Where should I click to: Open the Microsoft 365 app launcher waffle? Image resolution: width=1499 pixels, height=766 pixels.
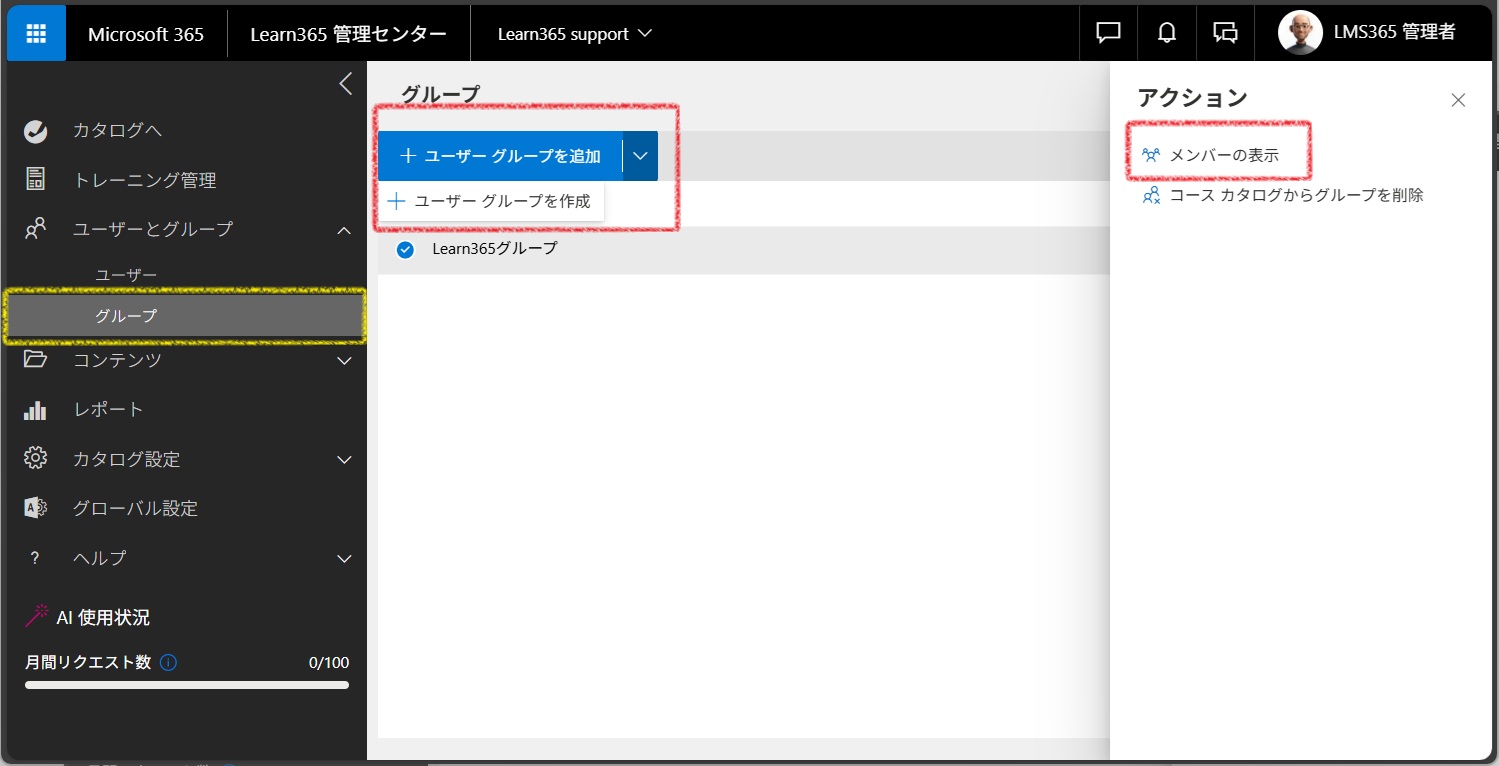pyautogui.click(x=36, y=33)
